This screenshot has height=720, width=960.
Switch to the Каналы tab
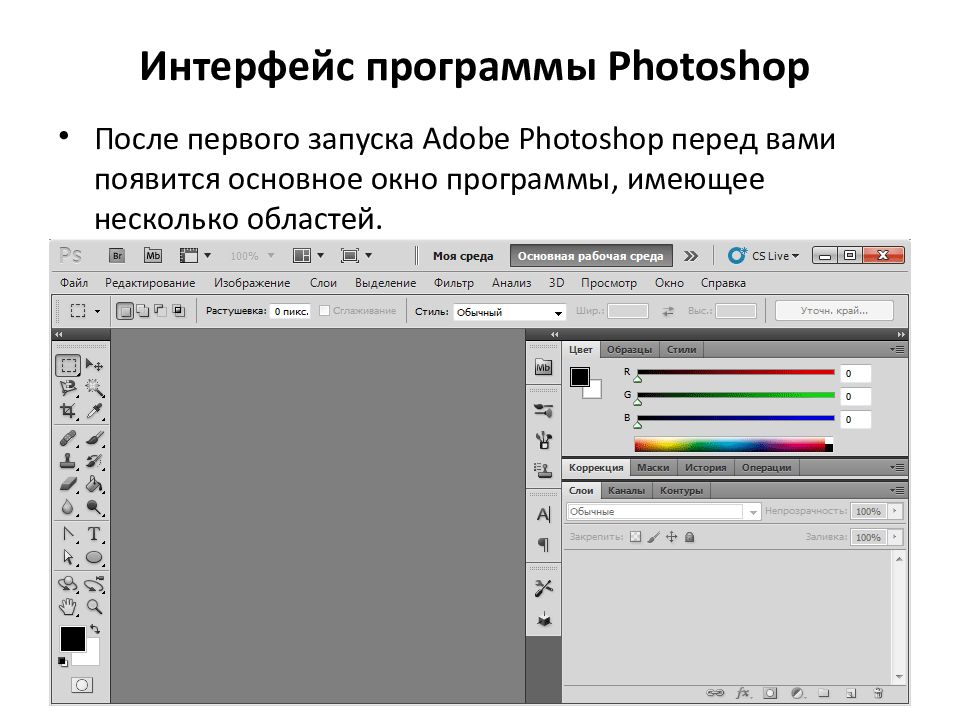point(626,490)
